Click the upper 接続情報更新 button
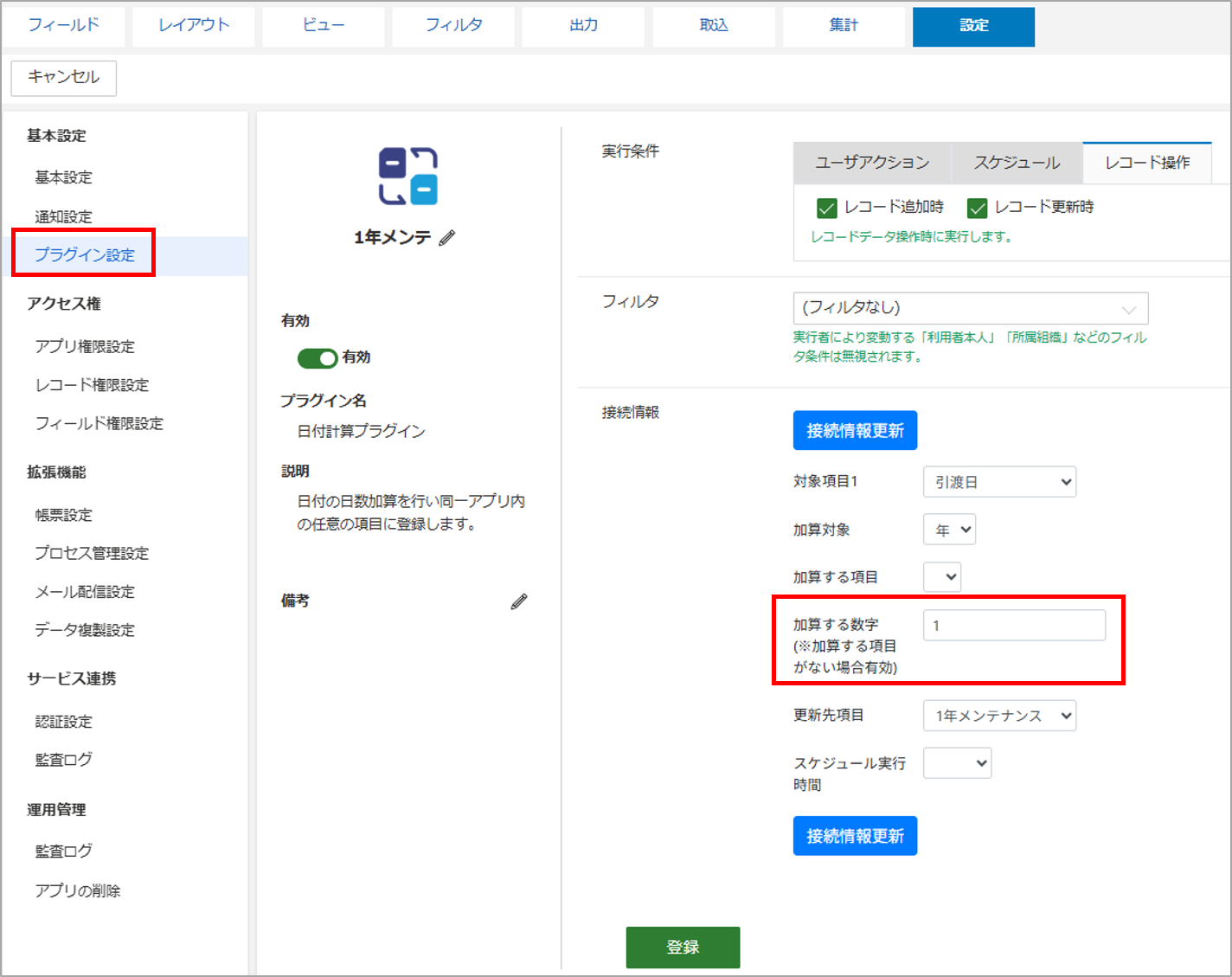Viewport: 1232px width, 977px height. pyautogui.click(x=855, y=431)
